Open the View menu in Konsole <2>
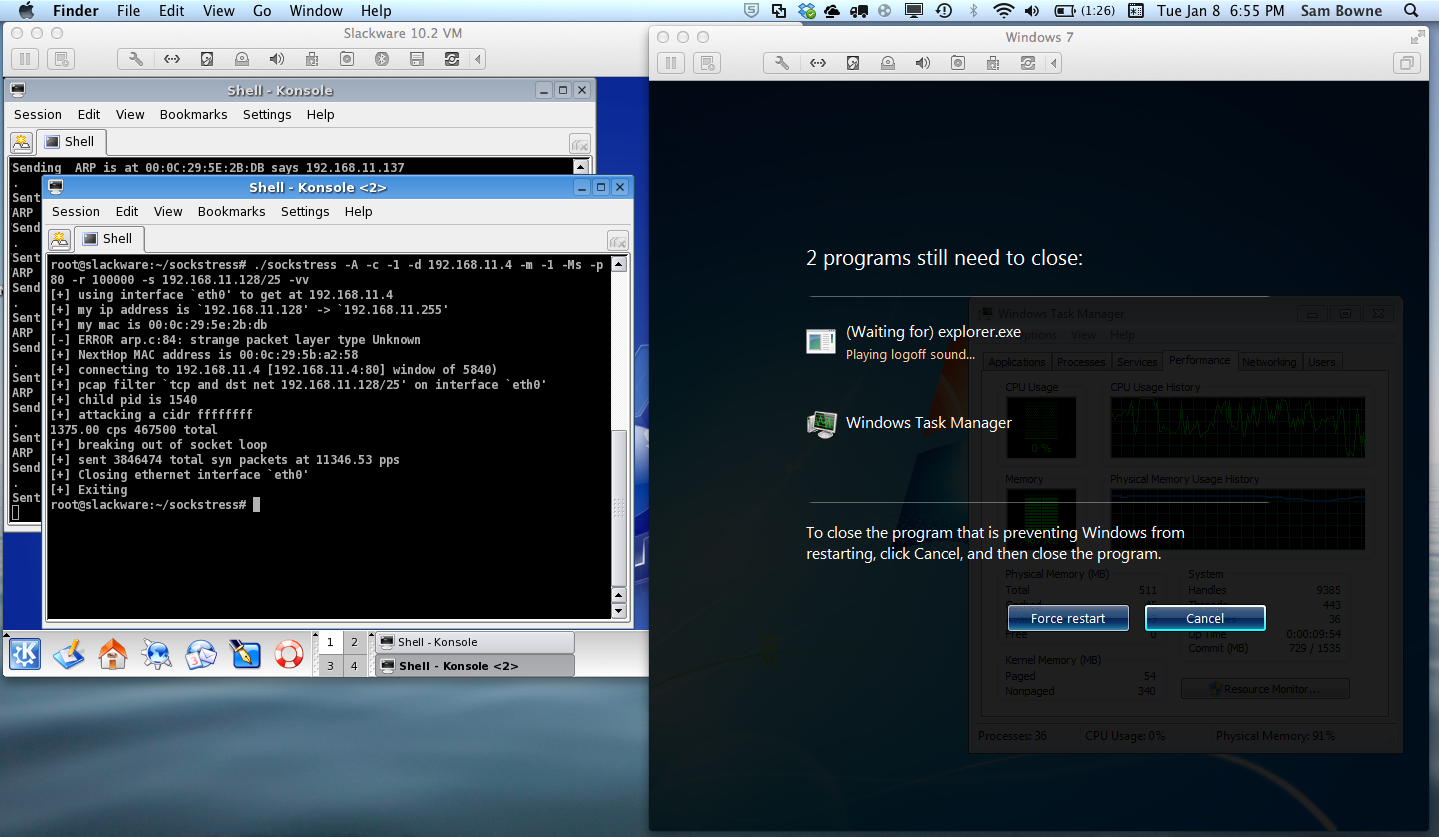This screenshot has width=1439, height=837. pos(168,212)
